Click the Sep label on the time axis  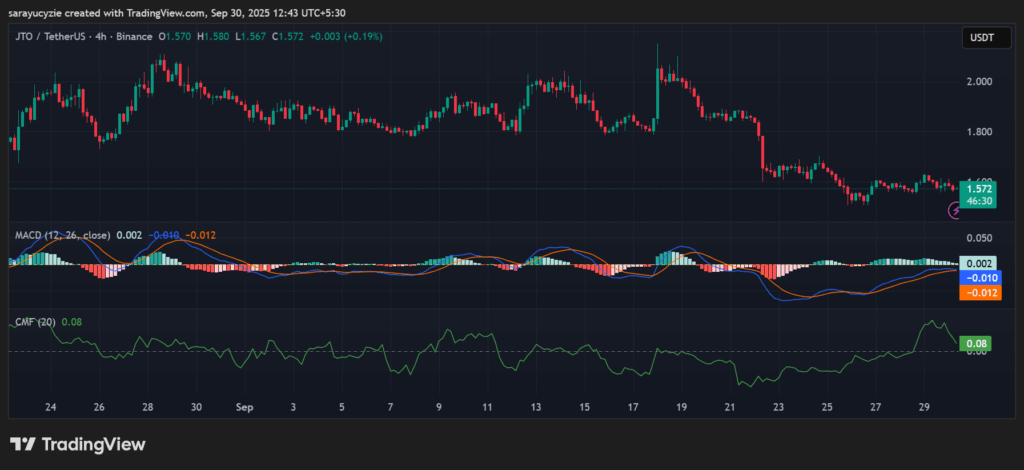click(x=245, y=408)
